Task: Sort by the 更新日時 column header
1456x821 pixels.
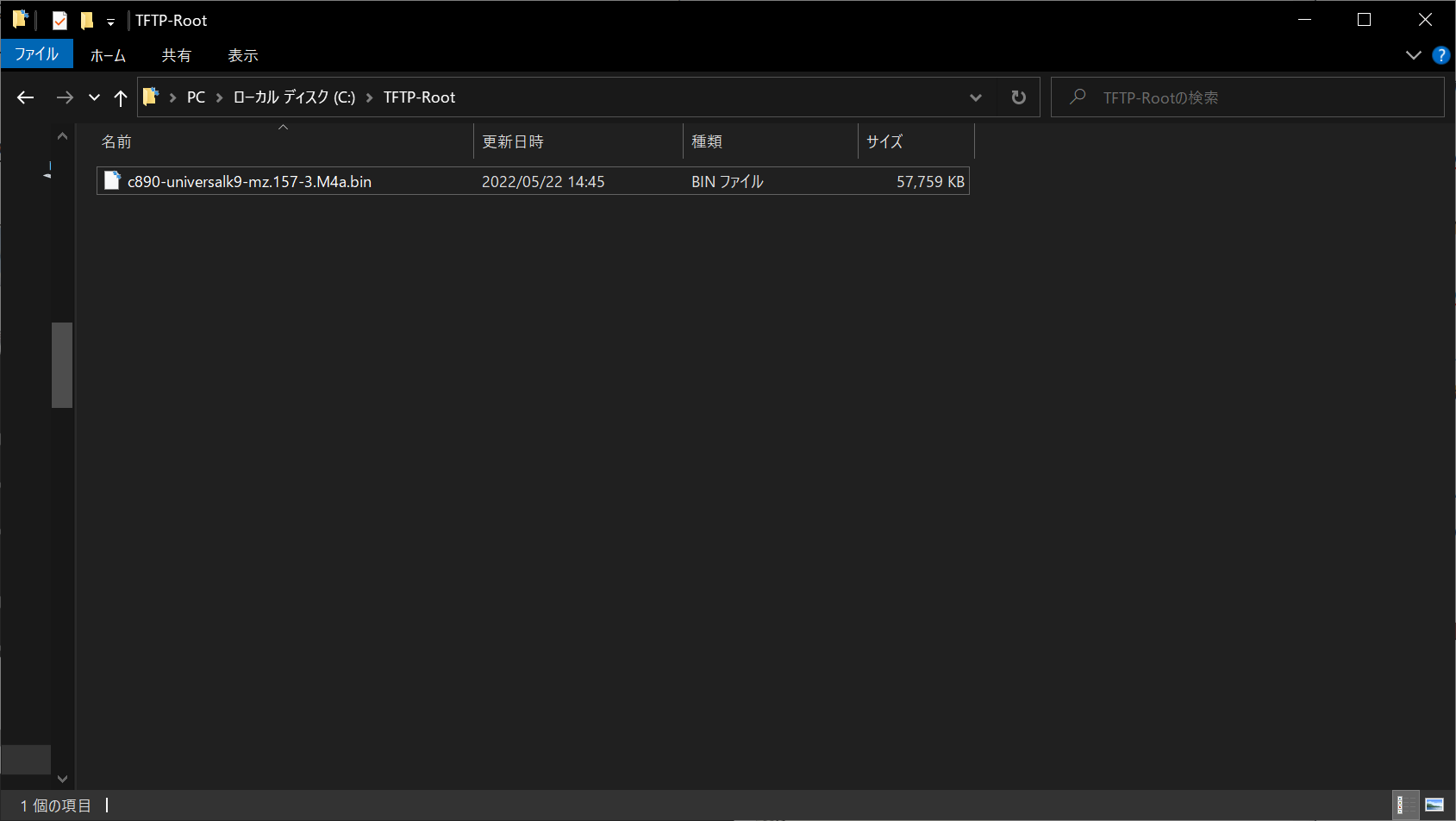Action: [578, 141]
